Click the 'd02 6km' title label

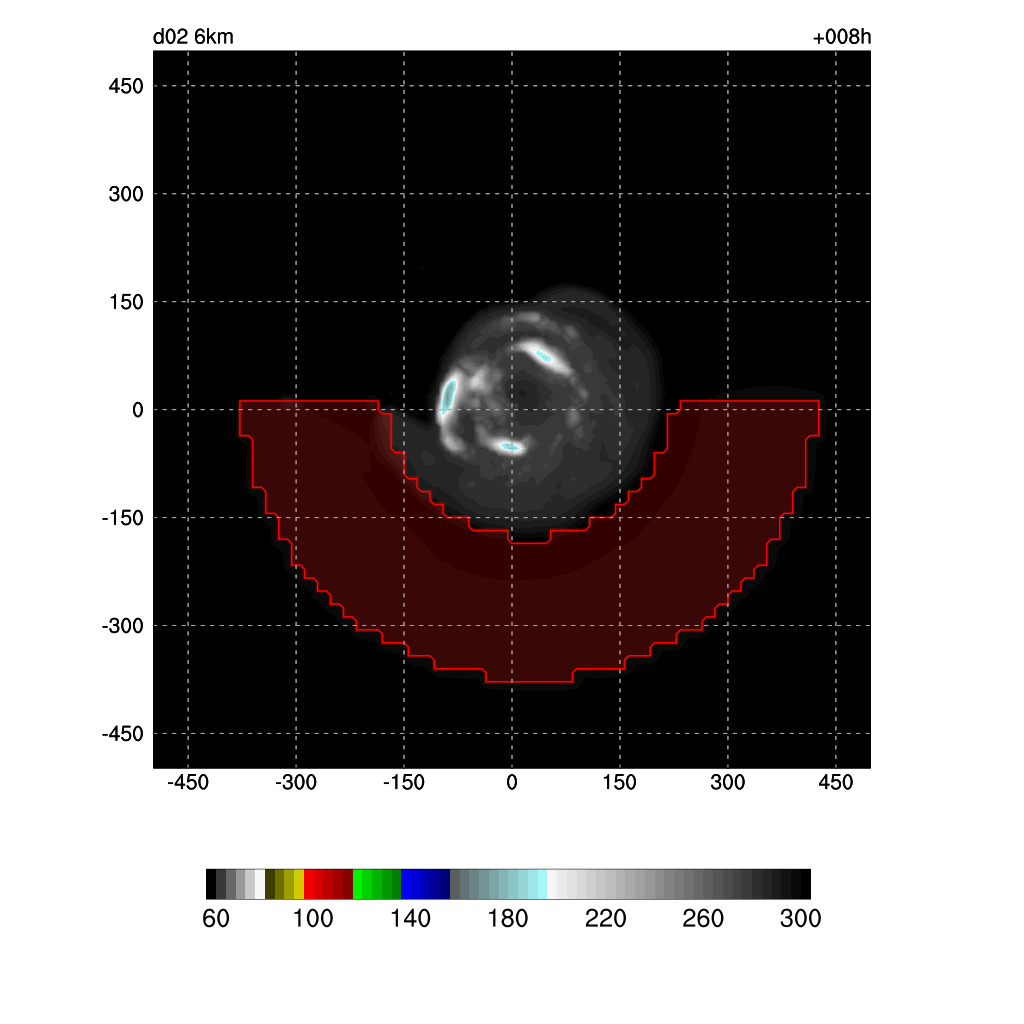tap(193, 37)
